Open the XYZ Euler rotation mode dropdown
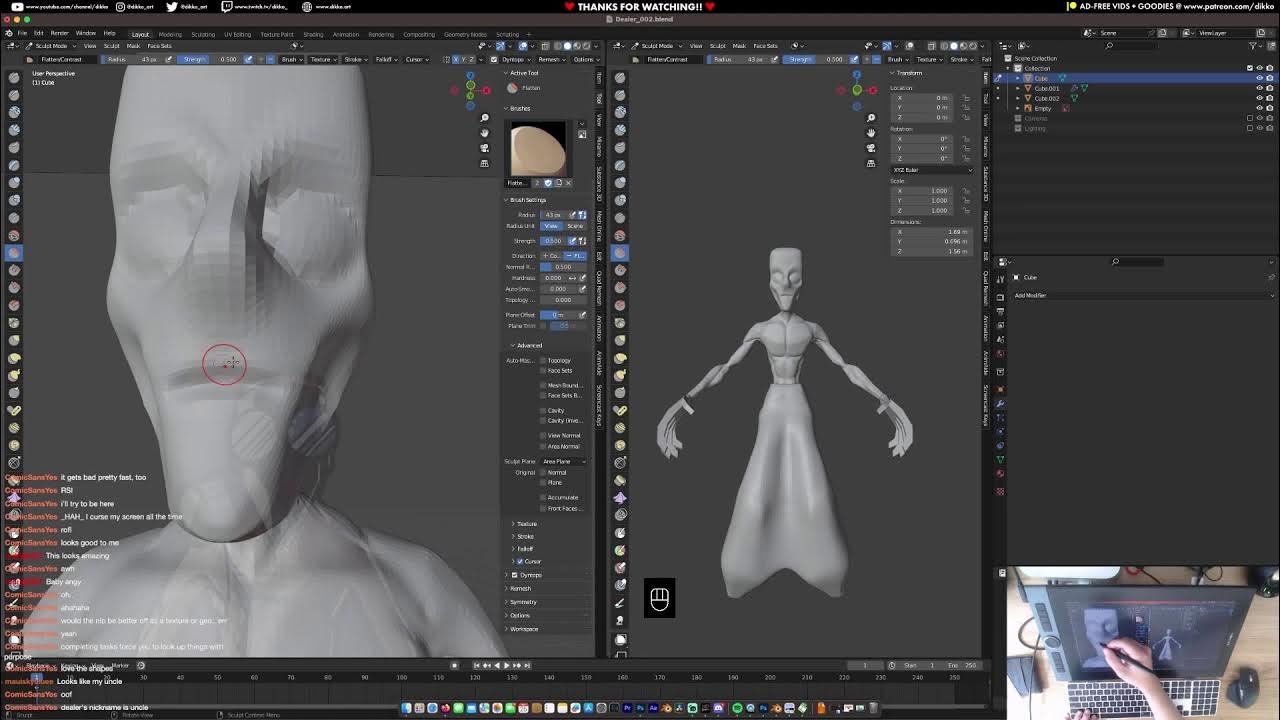Screen dimensions: 1280x720 931,170
